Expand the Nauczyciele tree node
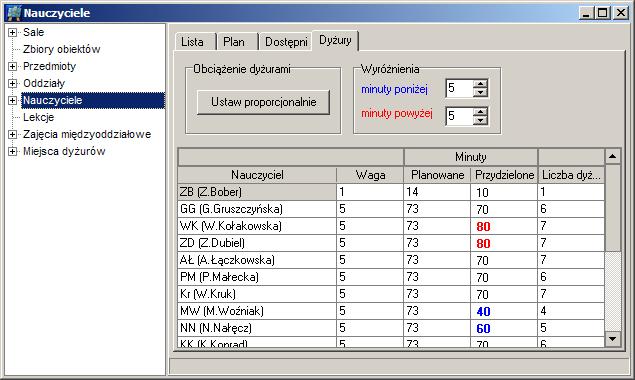Screen dimensions: 635x380 13,100
